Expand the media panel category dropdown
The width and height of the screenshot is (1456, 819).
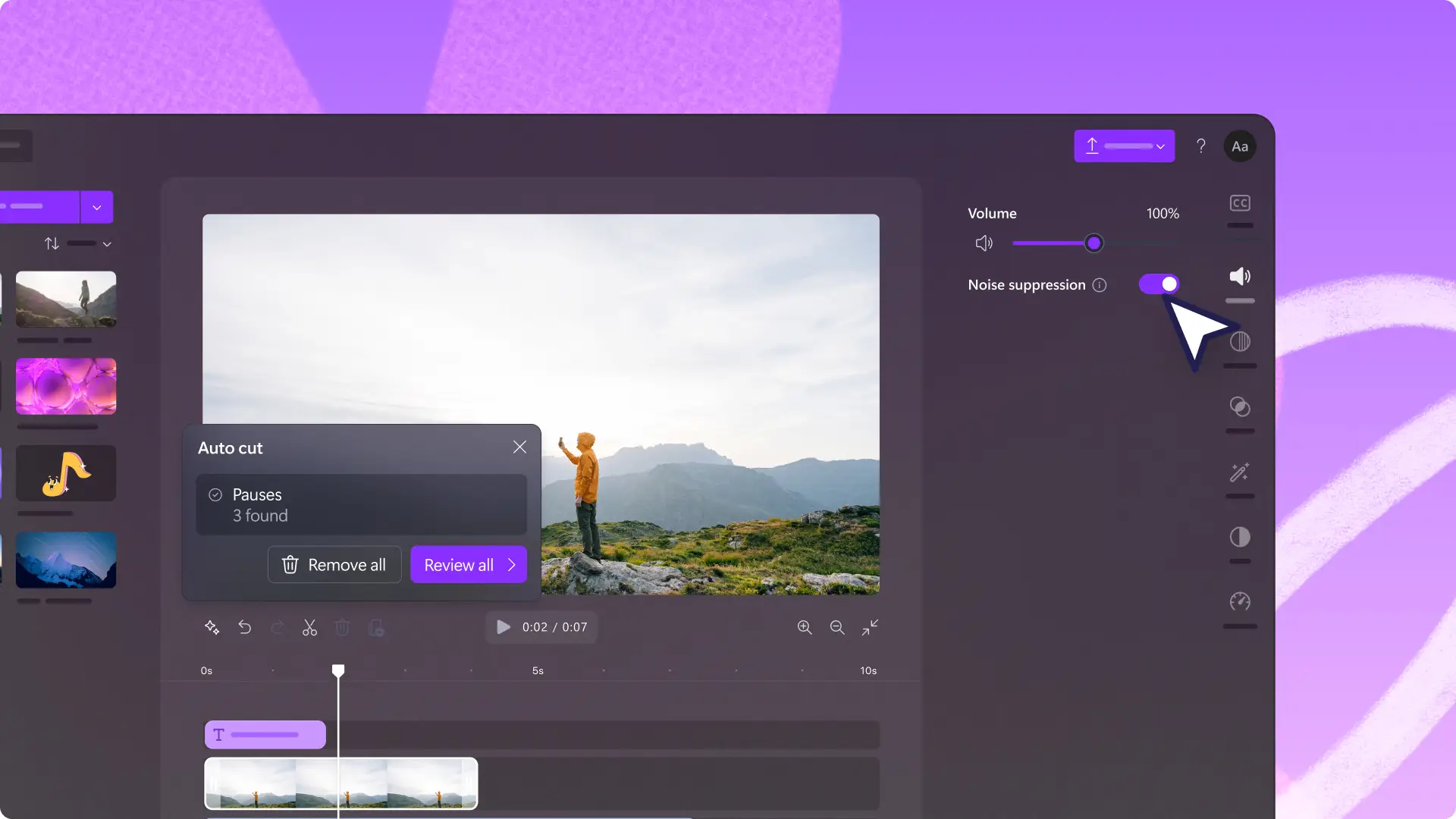pyautogui.click(x=96, y=207)
